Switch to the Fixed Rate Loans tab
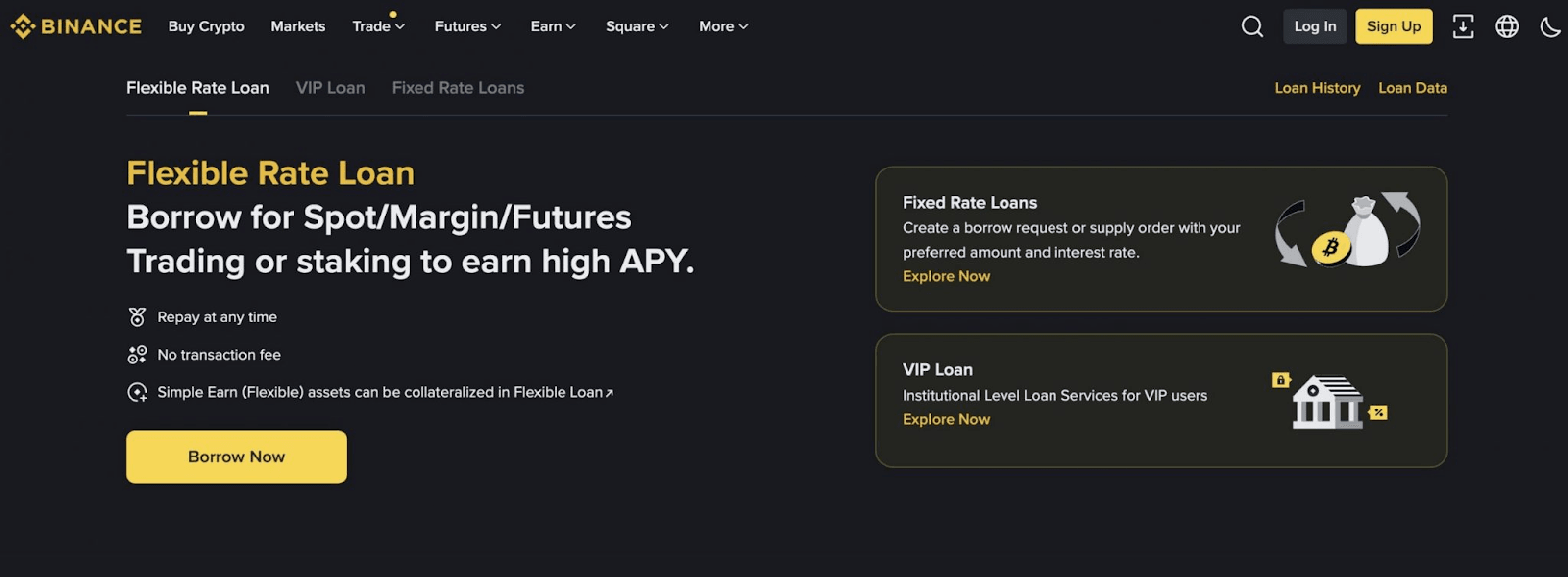The image size is (1568, 577). [x=458, y=88]
